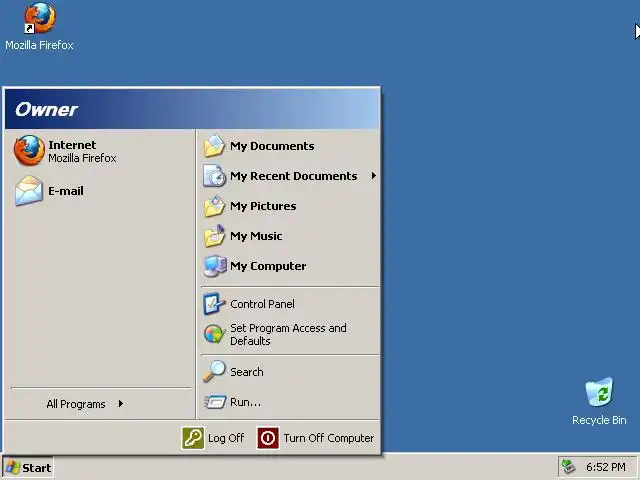The height and width of the screenshot is (480, 640).
Task: Click the My Recent Documents clock icon
Action: pos(214,176)
